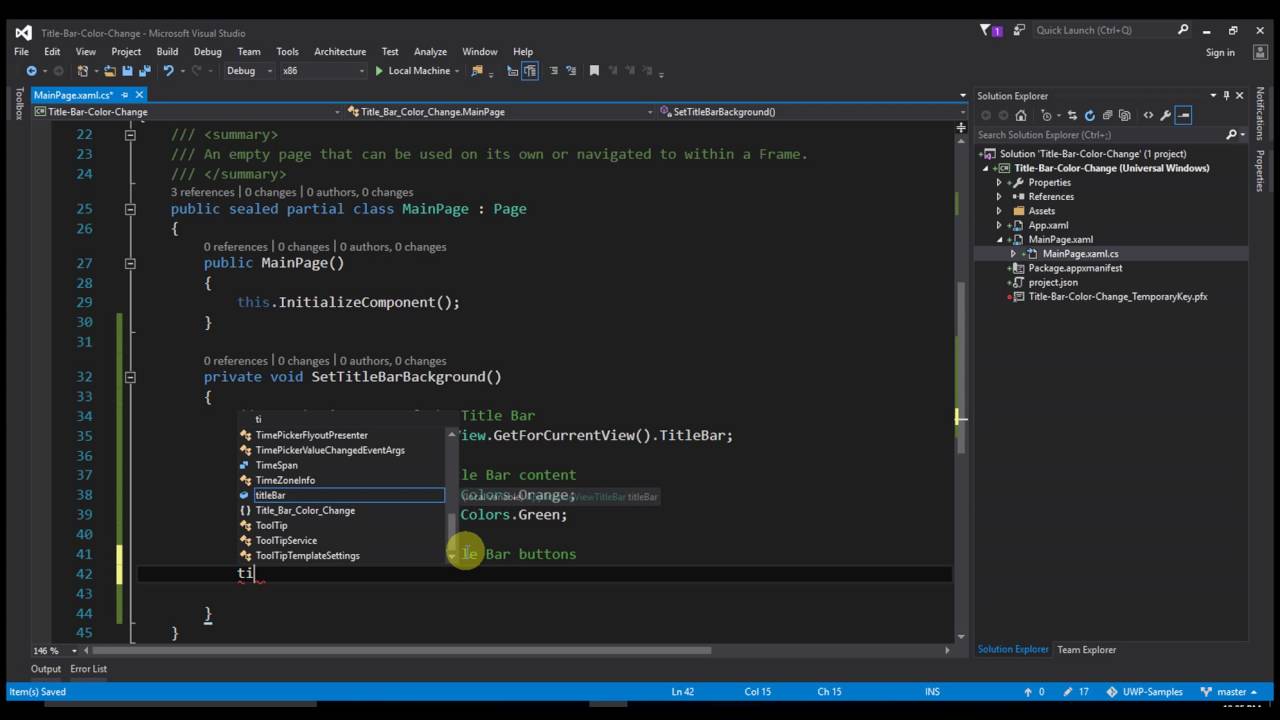This screenshot has width=1280, height=720.
Task: Open the Local Machine target dropdown arrow
Action: coord(457,71)
